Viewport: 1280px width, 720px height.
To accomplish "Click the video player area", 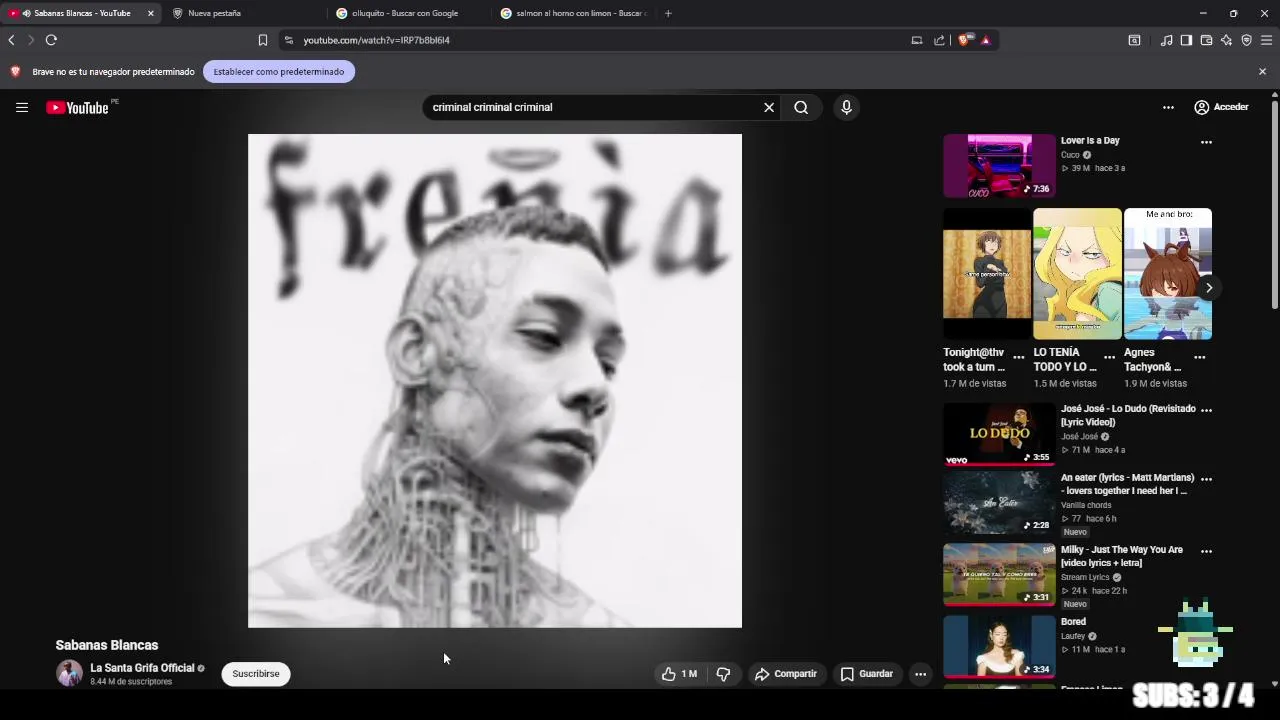I will [x=495, y=381].
